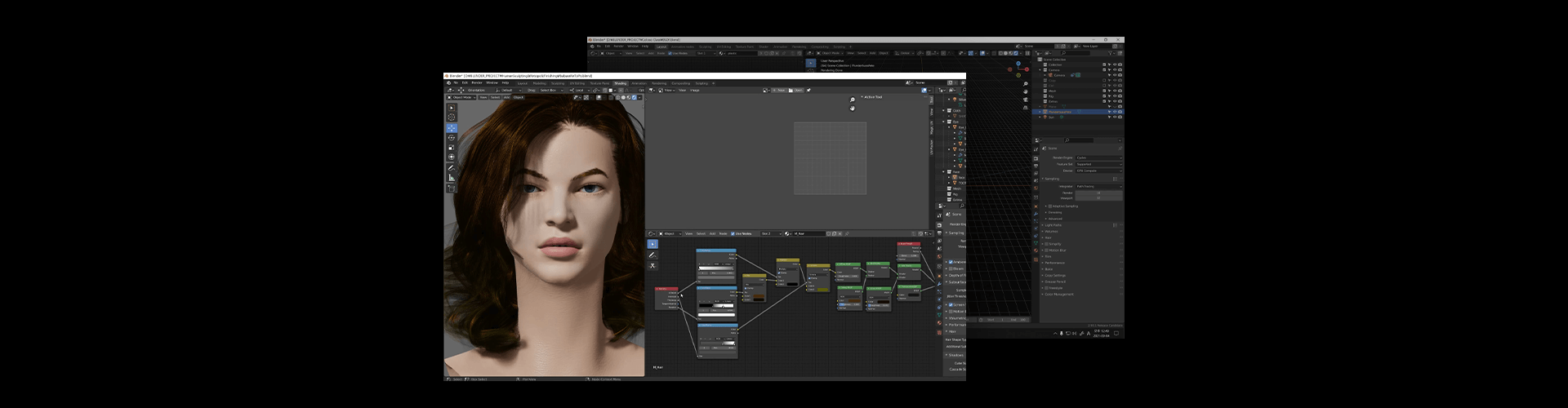Viewport: 1568px width, 408px height.
Task: Select the Add Cube tool in viewport toolbar
Action: tap(452, 188)
